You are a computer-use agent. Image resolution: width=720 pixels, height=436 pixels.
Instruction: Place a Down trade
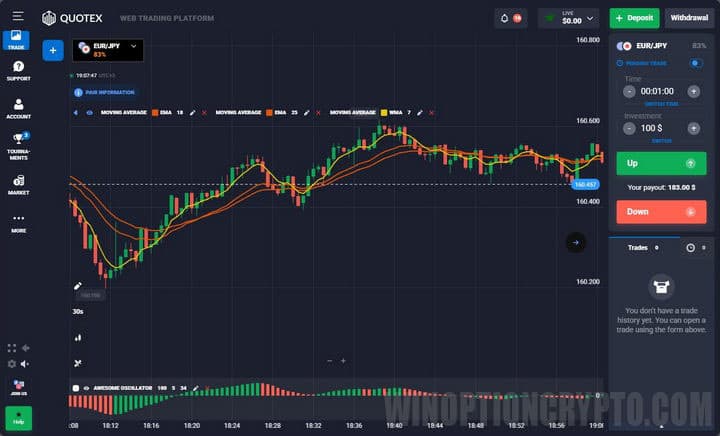661,212
